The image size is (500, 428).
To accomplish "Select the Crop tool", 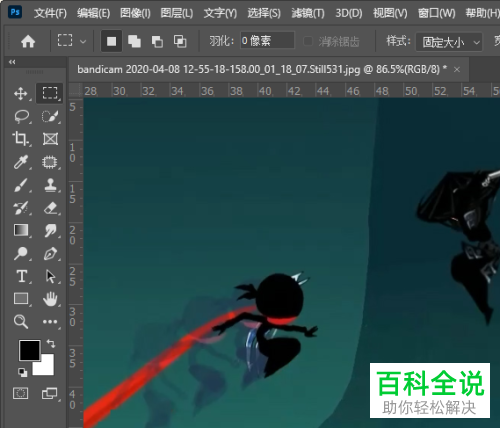I will pyautogui.click(x=21, y=139).
